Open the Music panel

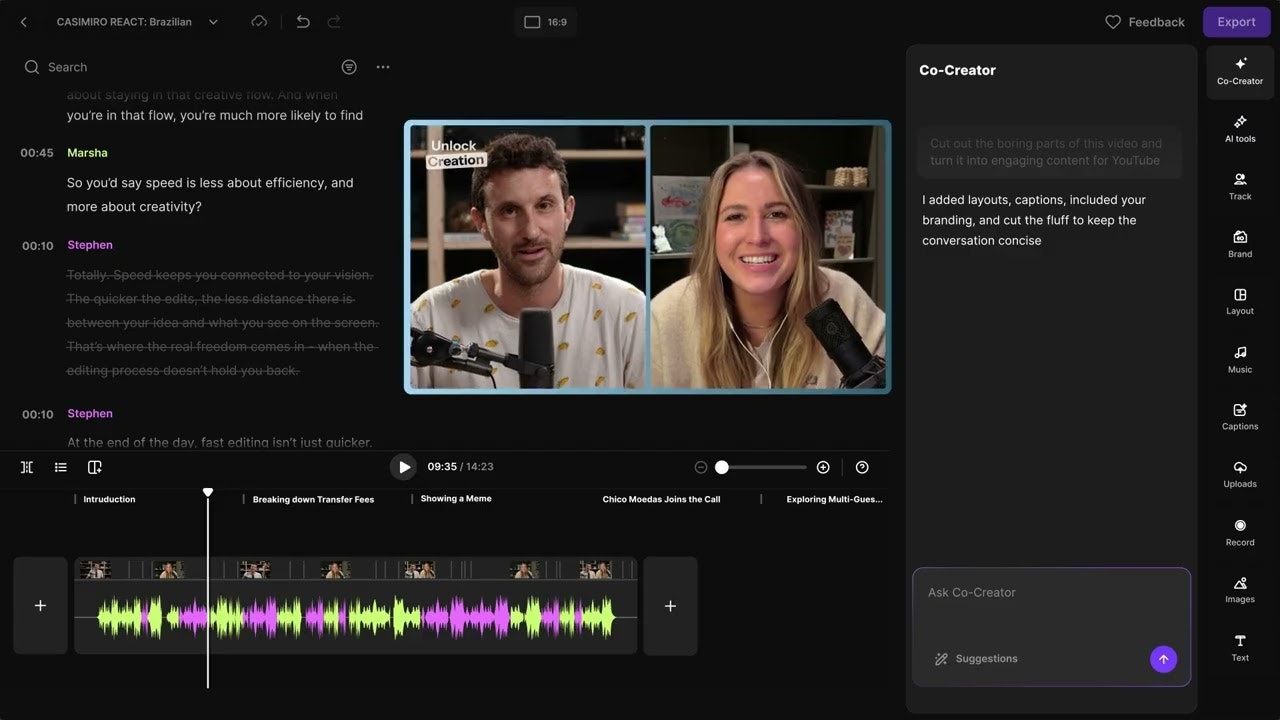1239,360
